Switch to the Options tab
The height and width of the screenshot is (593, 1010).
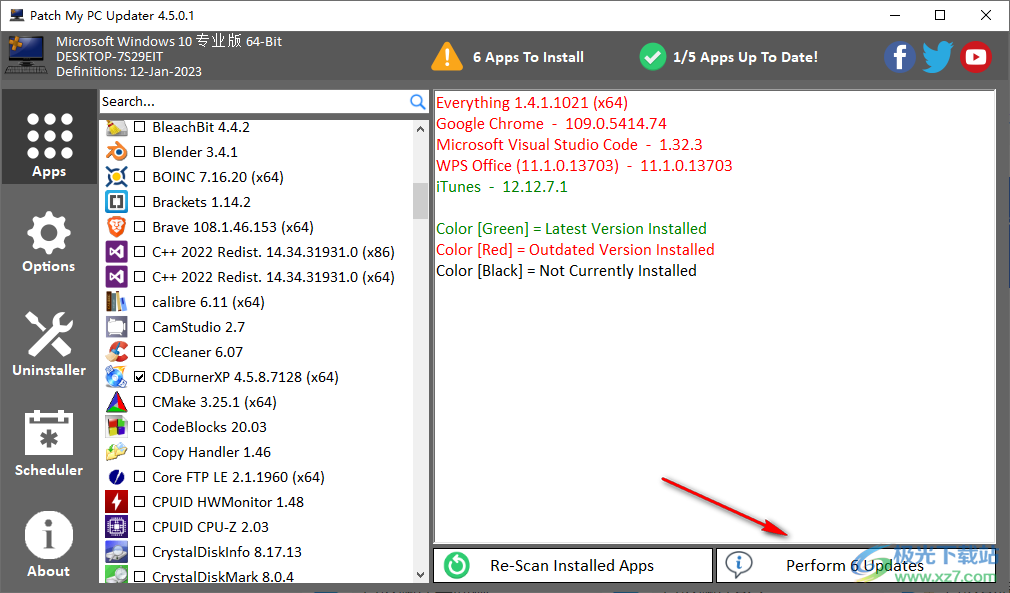[49, 243]
